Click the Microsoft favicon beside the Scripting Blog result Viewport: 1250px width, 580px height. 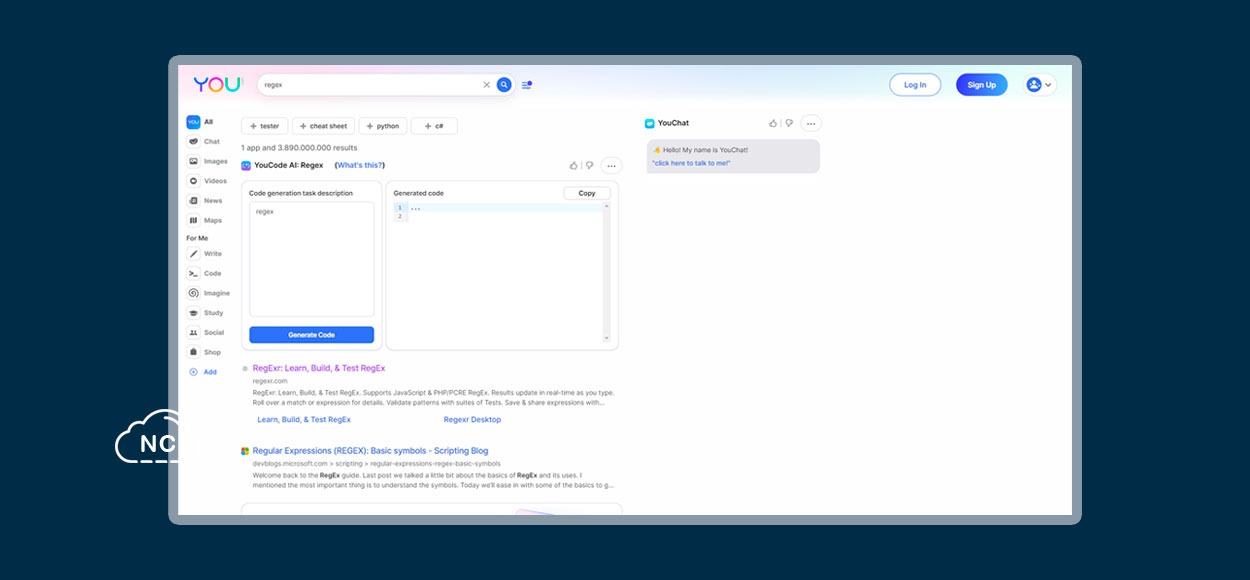pyautogui.click(x=245, y=451)
